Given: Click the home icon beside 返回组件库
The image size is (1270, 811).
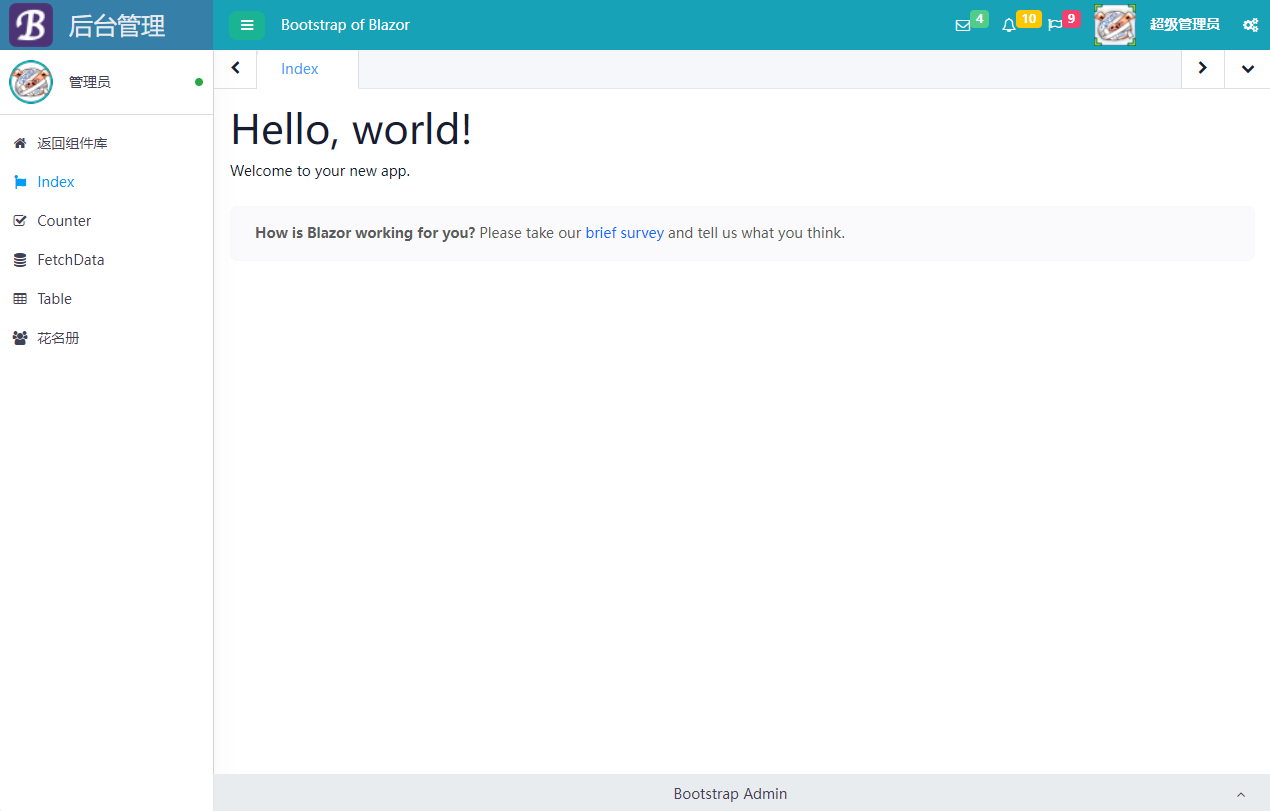Looking at the screenshot, I should pyautogui.click(x=20, y=143).
